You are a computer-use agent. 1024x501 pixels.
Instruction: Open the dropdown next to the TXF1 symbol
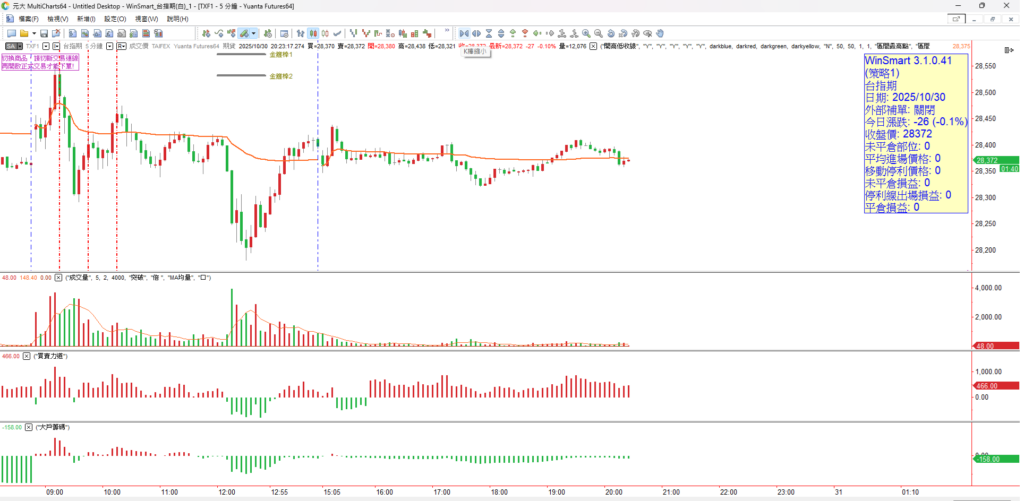[x=44, y=46]
